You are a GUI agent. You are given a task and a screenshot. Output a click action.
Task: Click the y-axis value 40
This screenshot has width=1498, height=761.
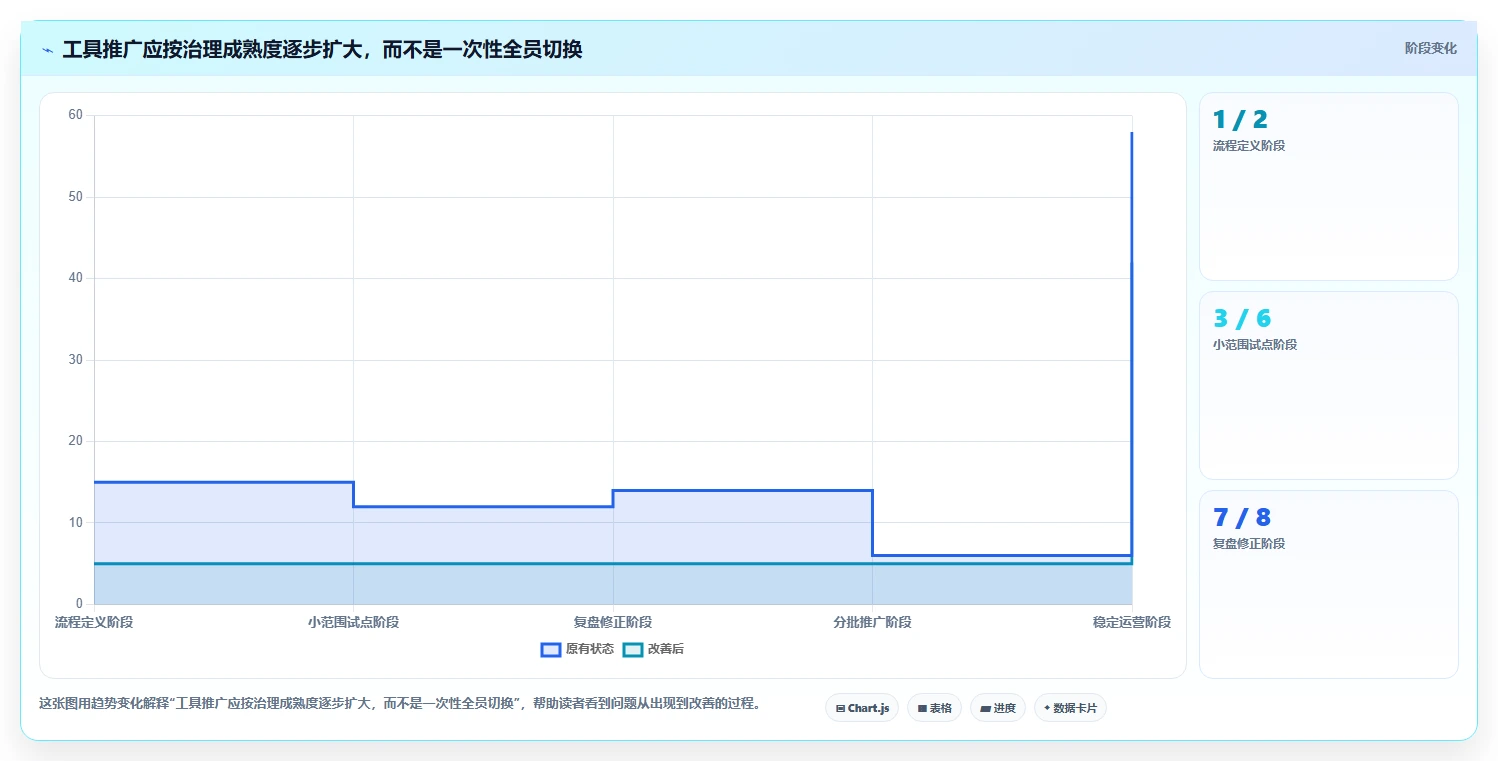coord(75,278)
